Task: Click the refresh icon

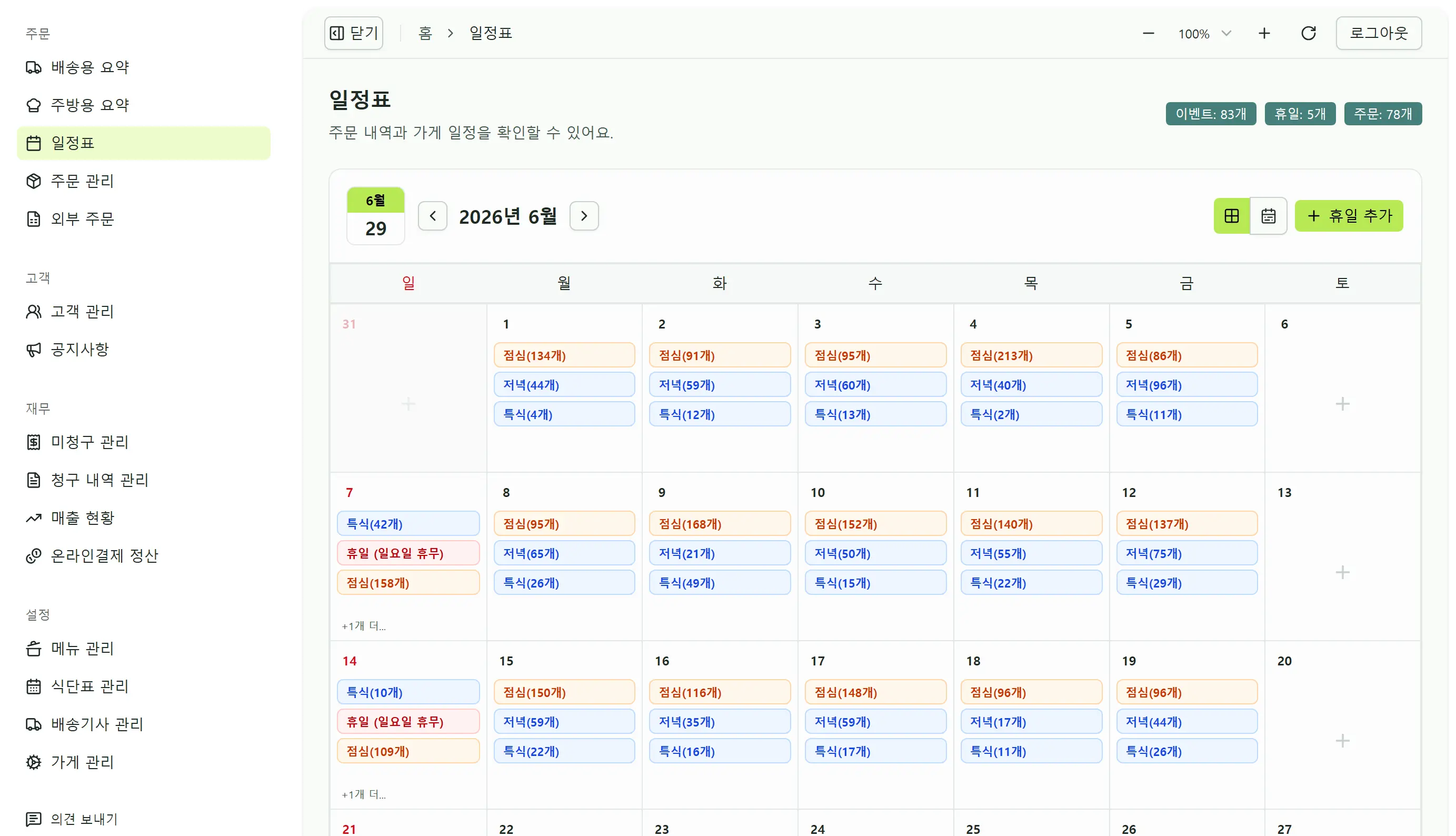Action: [1309, 33]
